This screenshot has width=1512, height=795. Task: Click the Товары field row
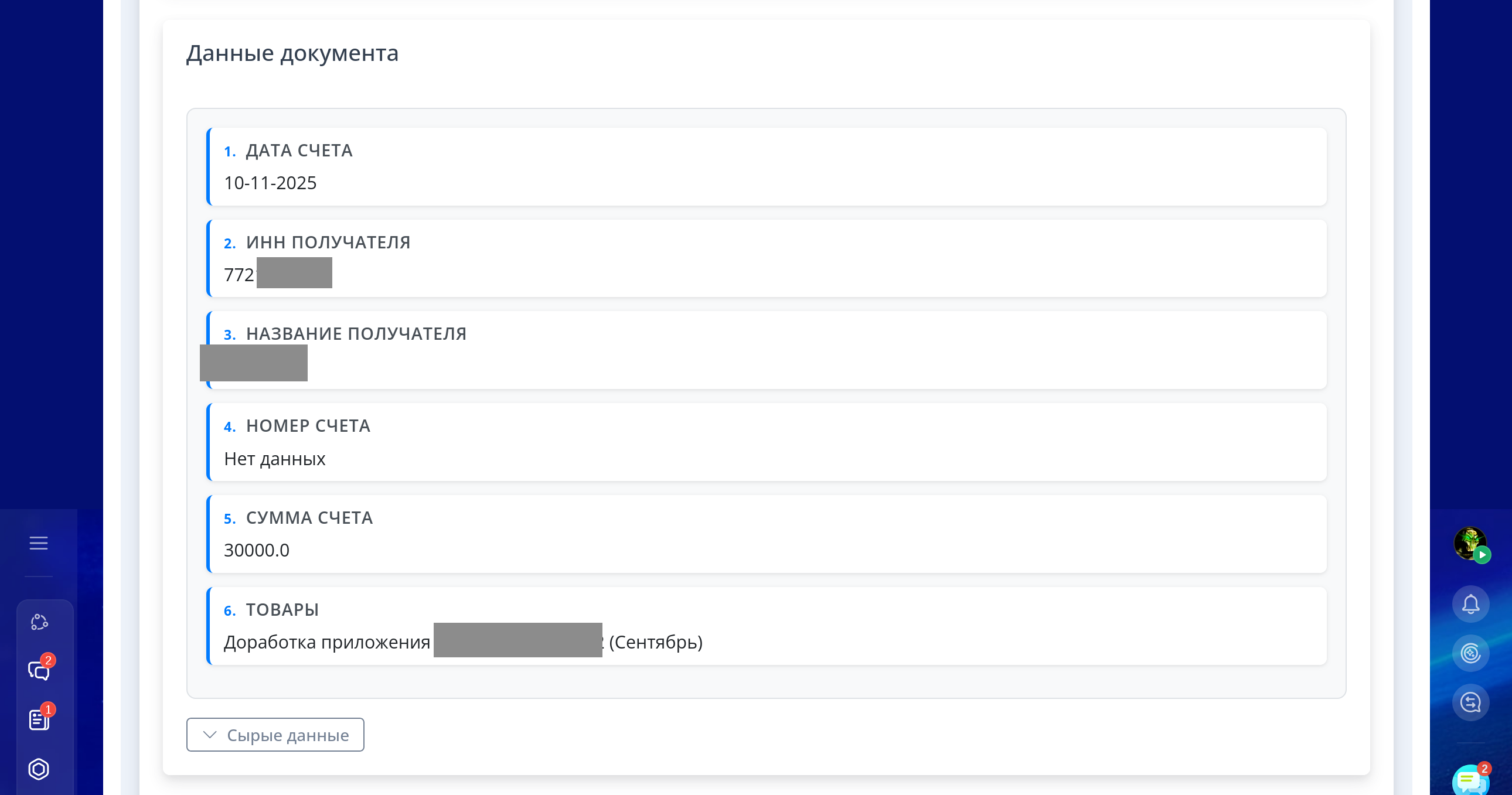766,626
